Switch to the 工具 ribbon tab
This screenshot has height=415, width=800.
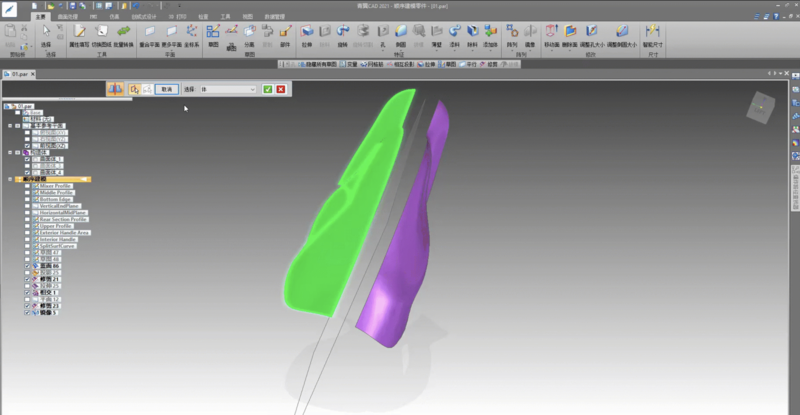pos(225,17)
